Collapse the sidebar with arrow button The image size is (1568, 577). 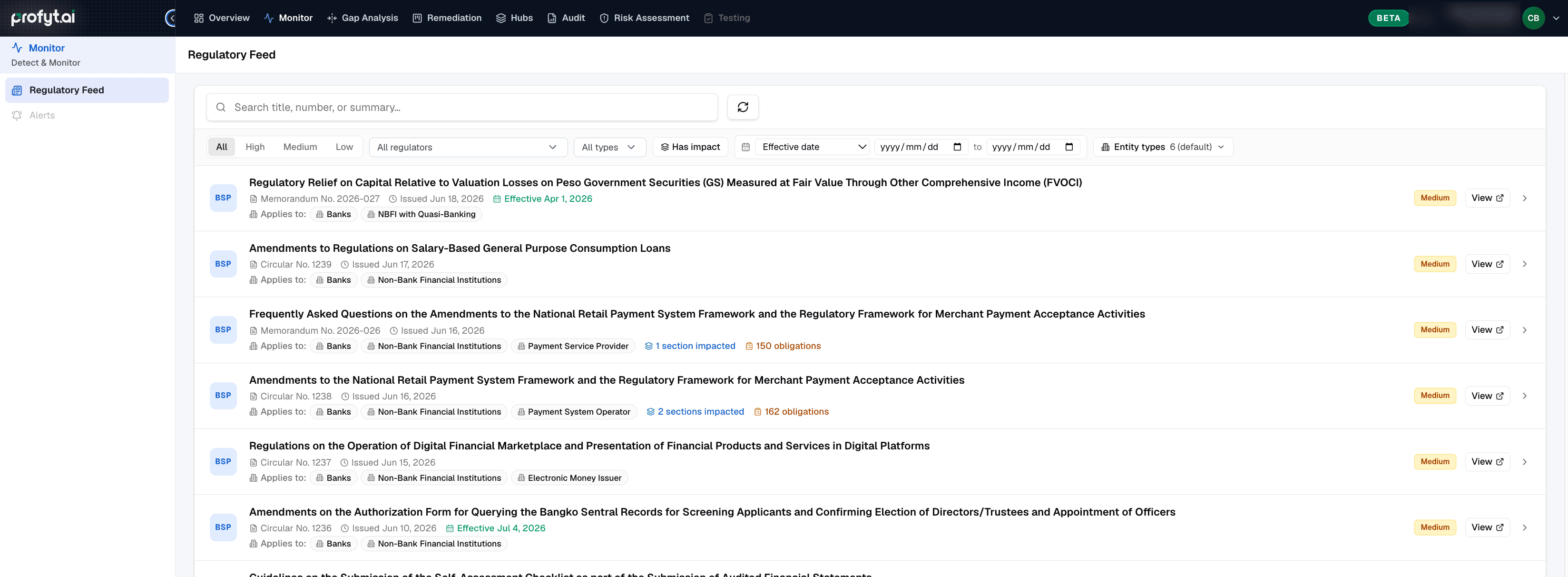pos(171,18)
